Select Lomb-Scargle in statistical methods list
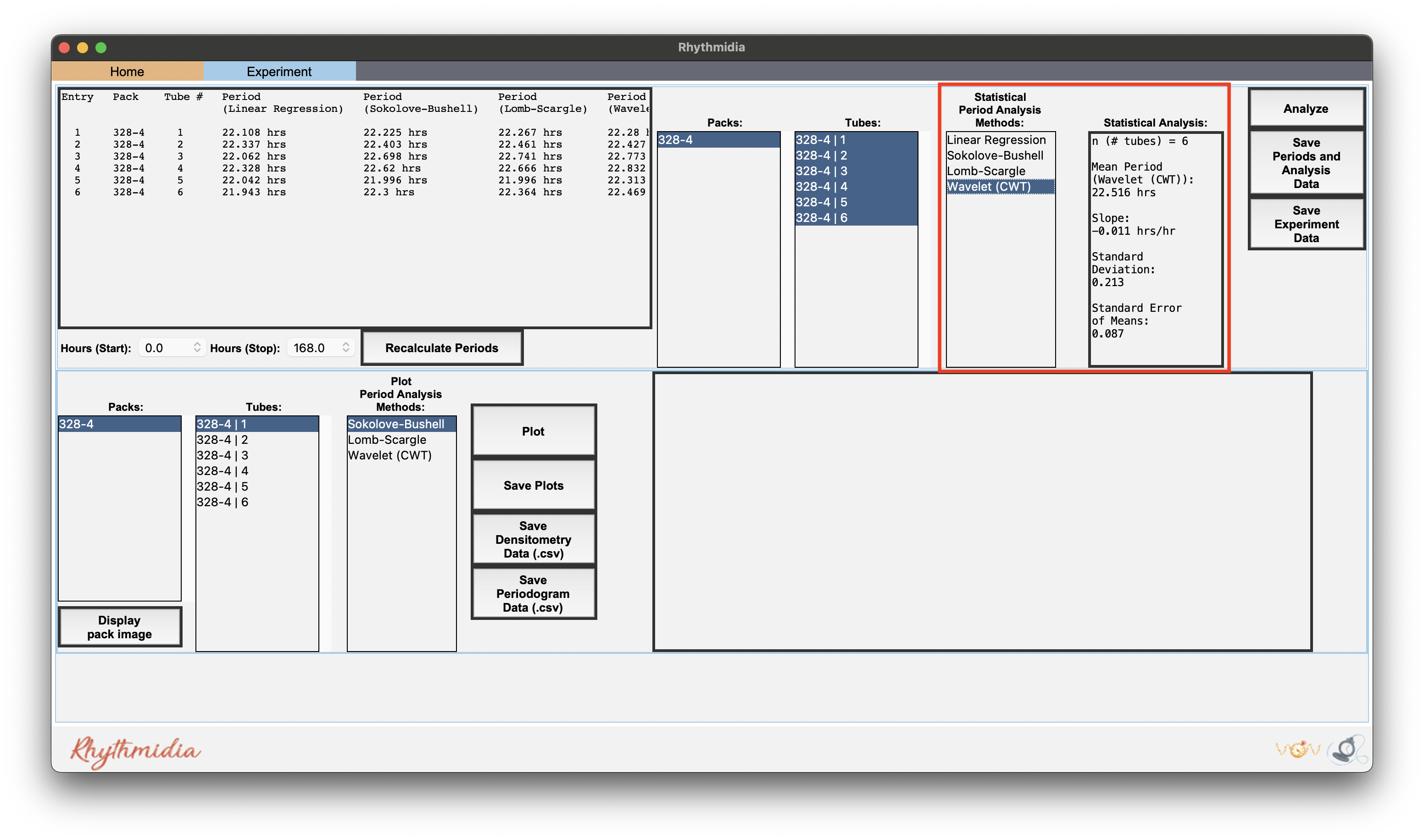This screenshot has height=840, width=1424. (x=1001, y=171)
